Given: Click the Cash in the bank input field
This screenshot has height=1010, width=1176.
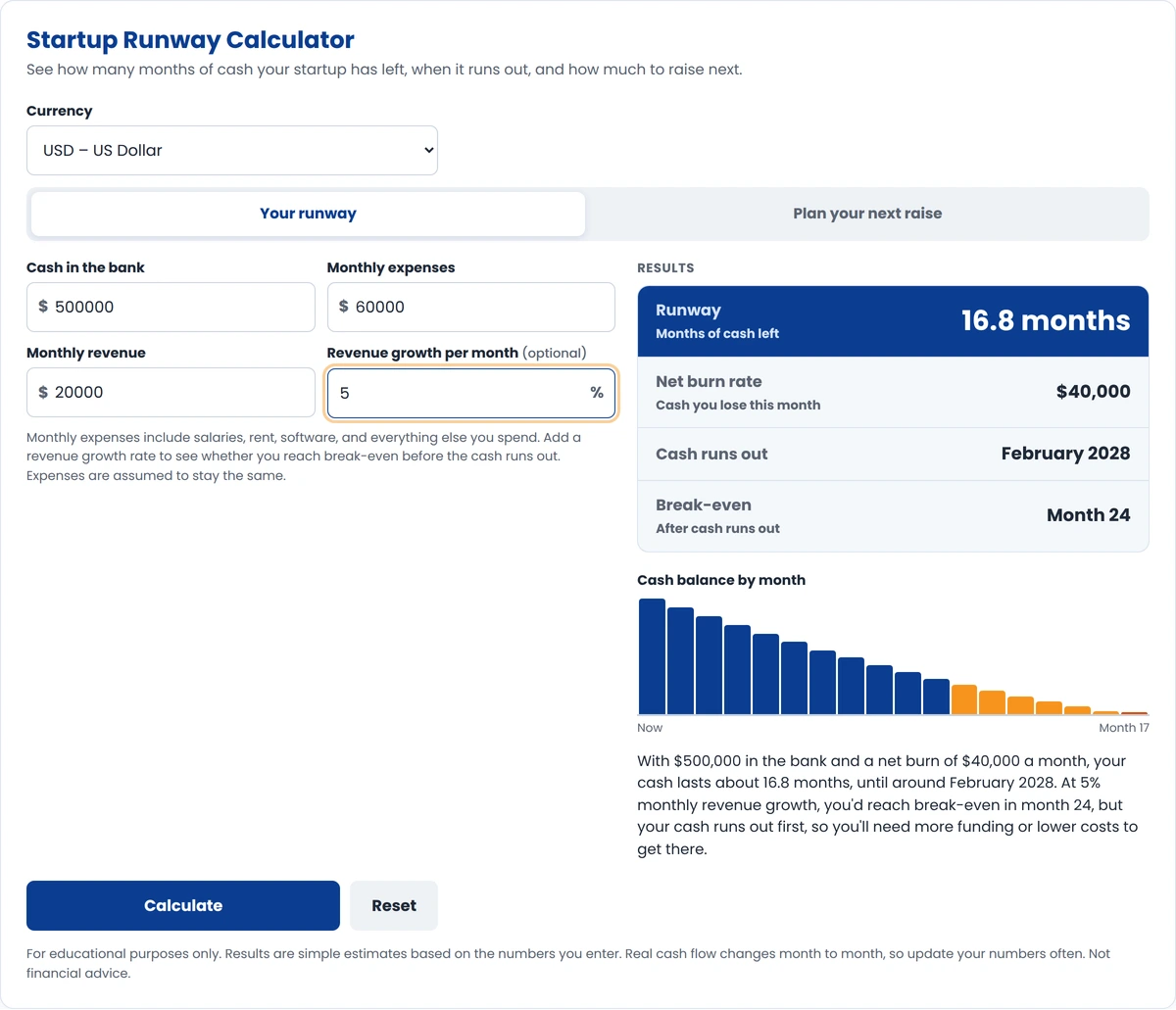Looking at the screenshot, I should 171,307.
